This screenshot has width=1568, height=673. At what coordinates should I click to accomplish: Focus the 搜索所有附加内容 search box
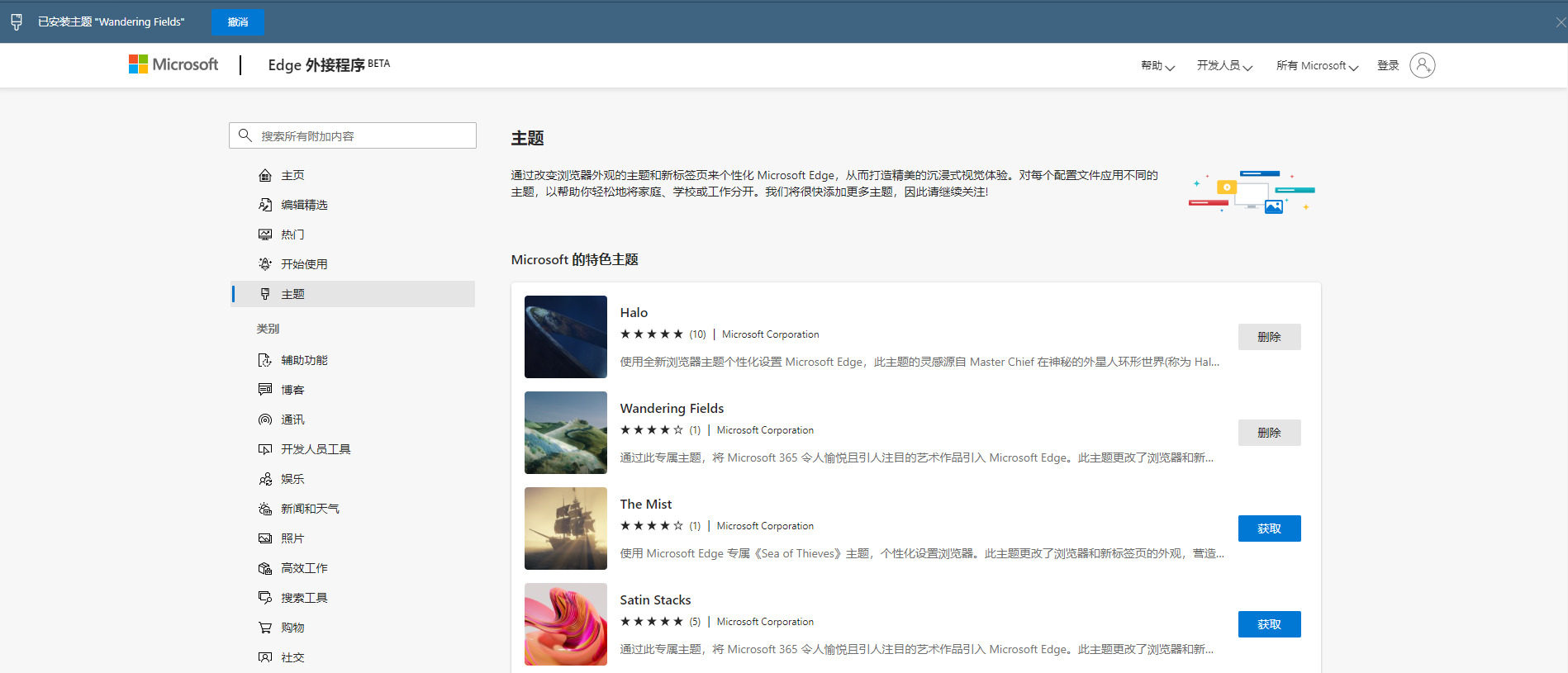pyautogui.click(x=353, y=135)
